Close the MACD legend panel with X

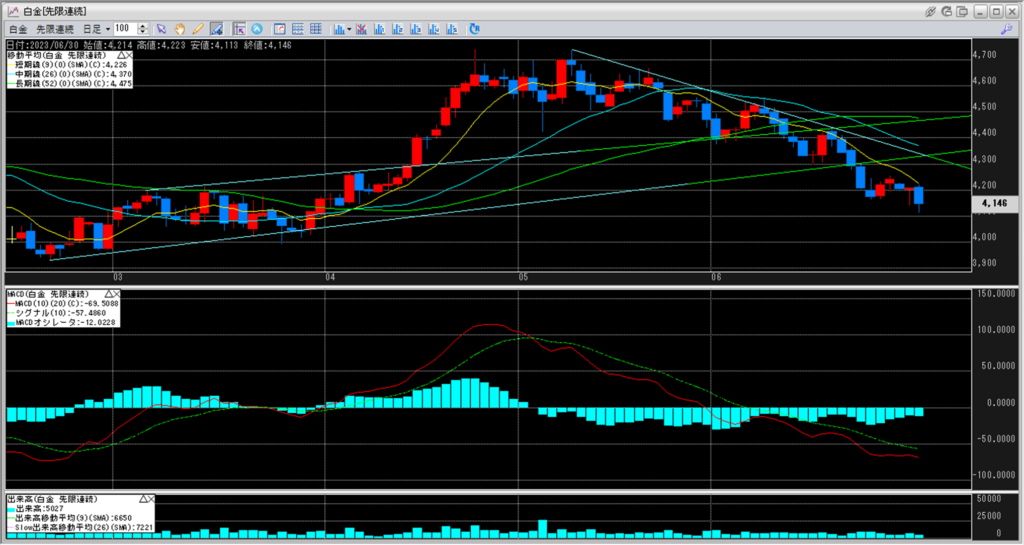pyautogui.click(x=117, y=294)
